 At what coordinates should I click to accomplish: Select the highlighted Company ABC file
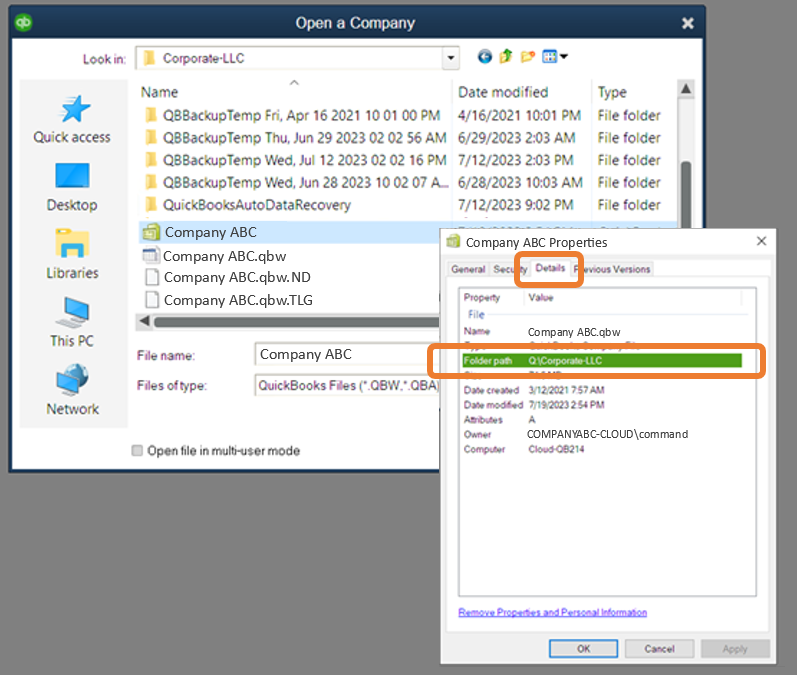point(289,232)
